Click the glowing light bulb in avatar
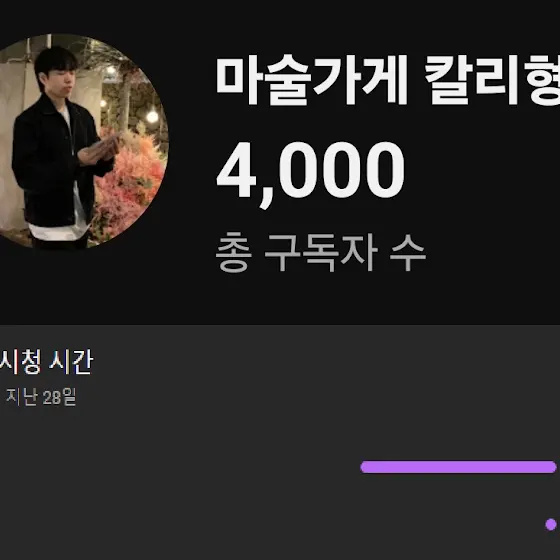 click(x=152, y=116)
